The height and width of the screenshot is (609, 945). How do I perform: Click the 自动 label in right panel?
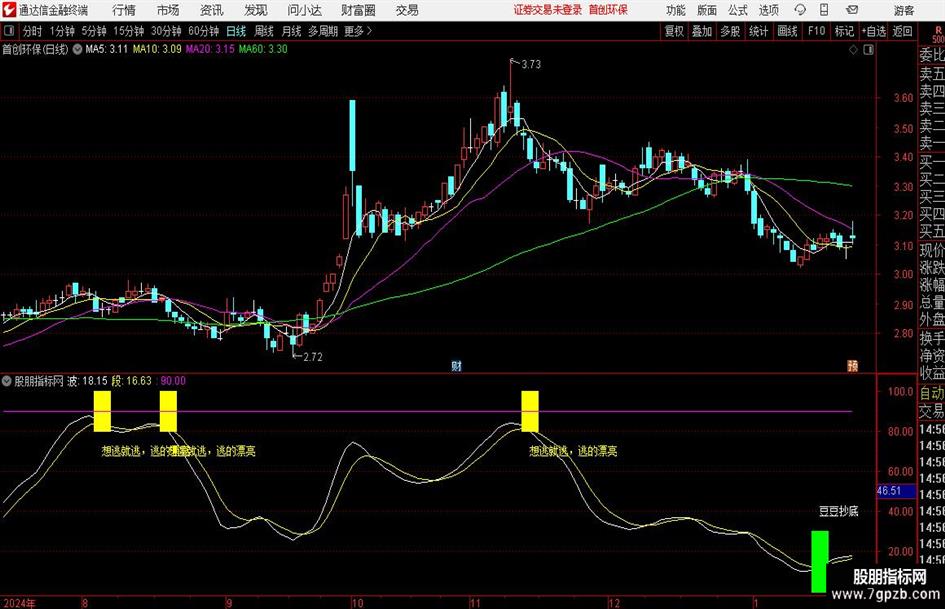[931, 393]
